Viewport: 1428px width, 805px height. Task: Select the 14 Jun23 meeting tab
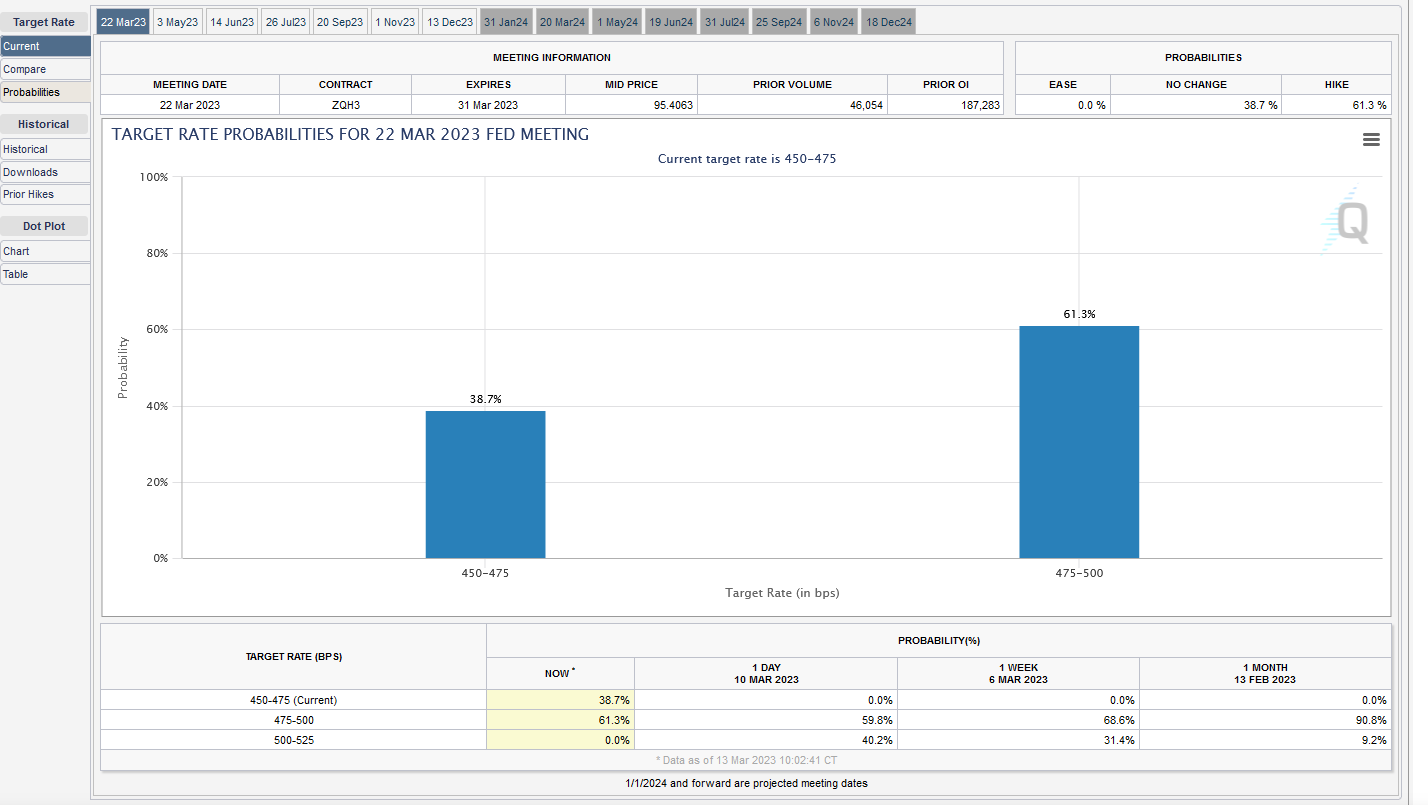tap(232, 22)
